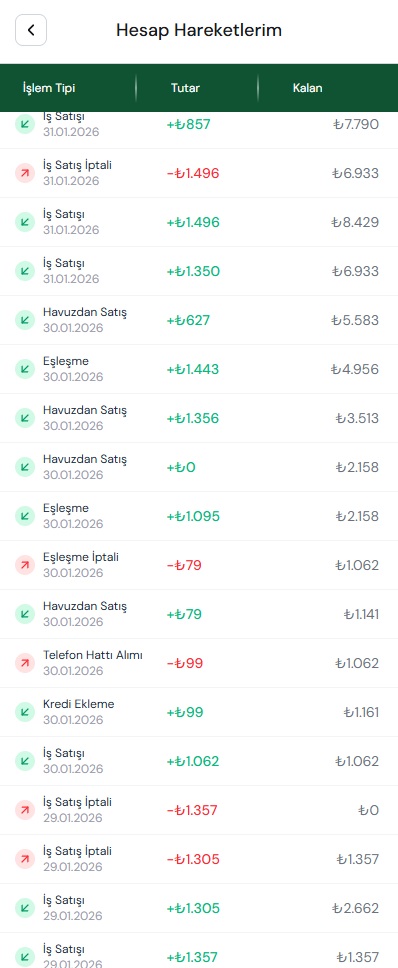This screenshot has width=398, height=968.
Task: Select the +₺1.095 Eşleşme amount
Action: tap(193, 516)
